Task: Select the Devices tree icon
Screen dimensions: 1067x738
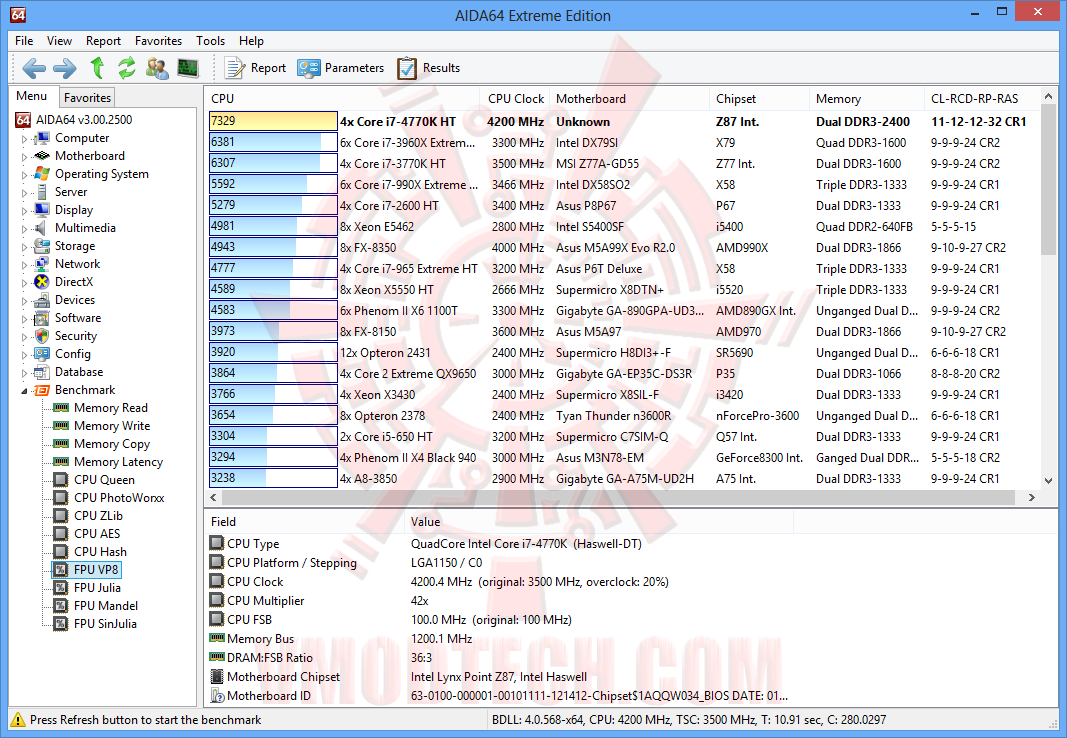Action: pyautogui.click(x=42, y=300)
